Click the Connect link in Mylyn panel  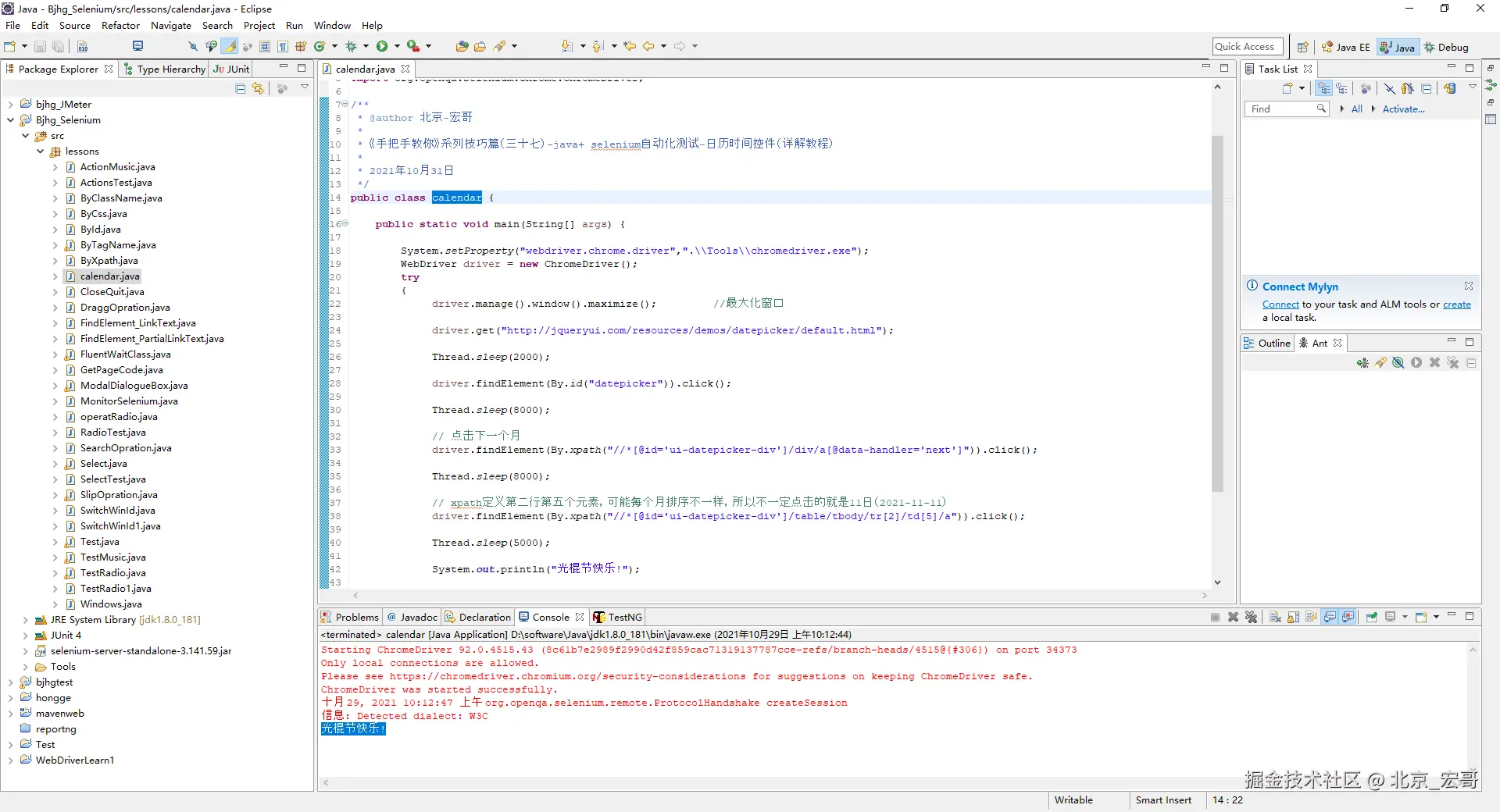click(x=1280, y=305)
